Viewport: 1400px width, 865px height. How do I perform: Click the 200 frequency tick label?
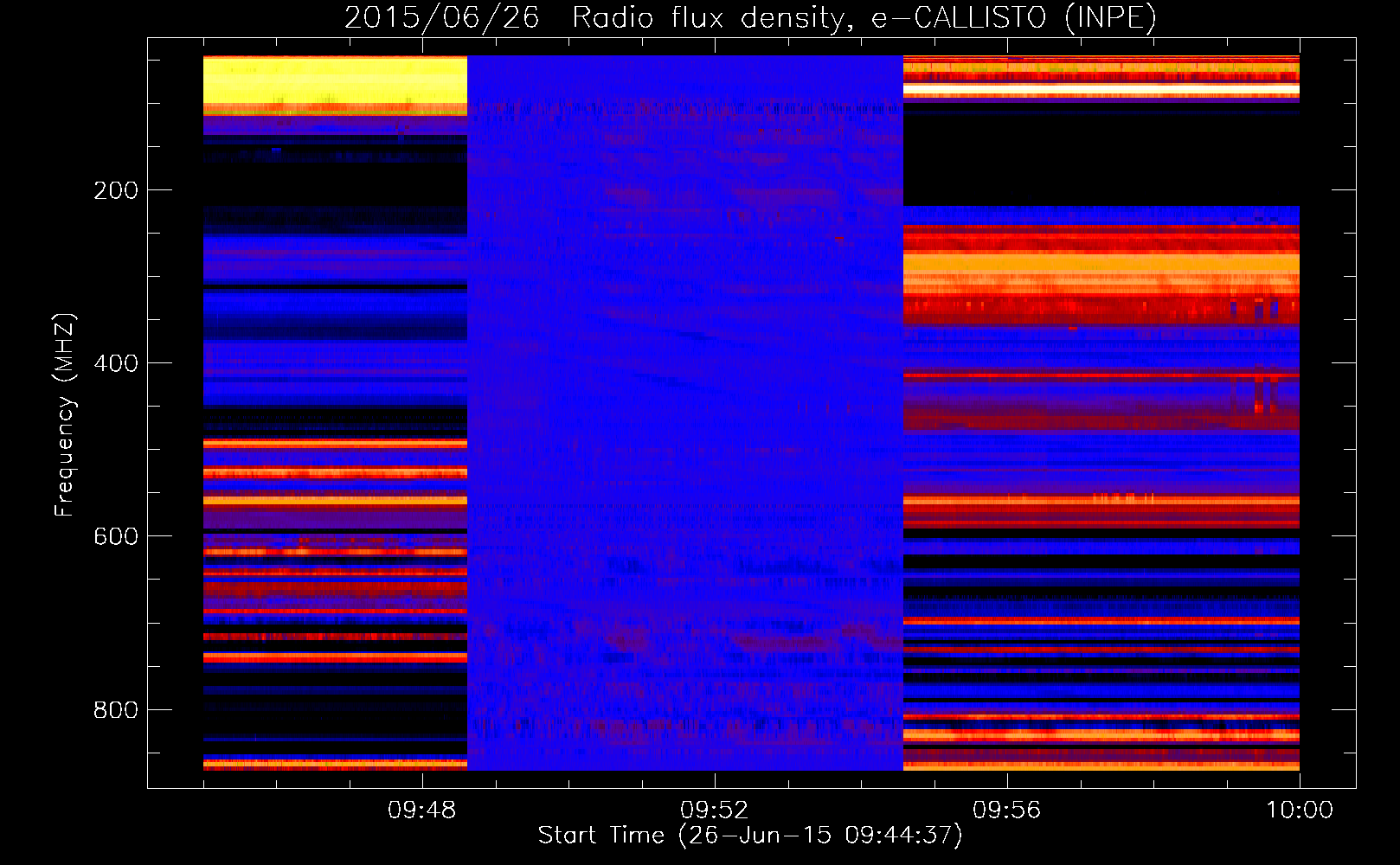coord(116,190)
